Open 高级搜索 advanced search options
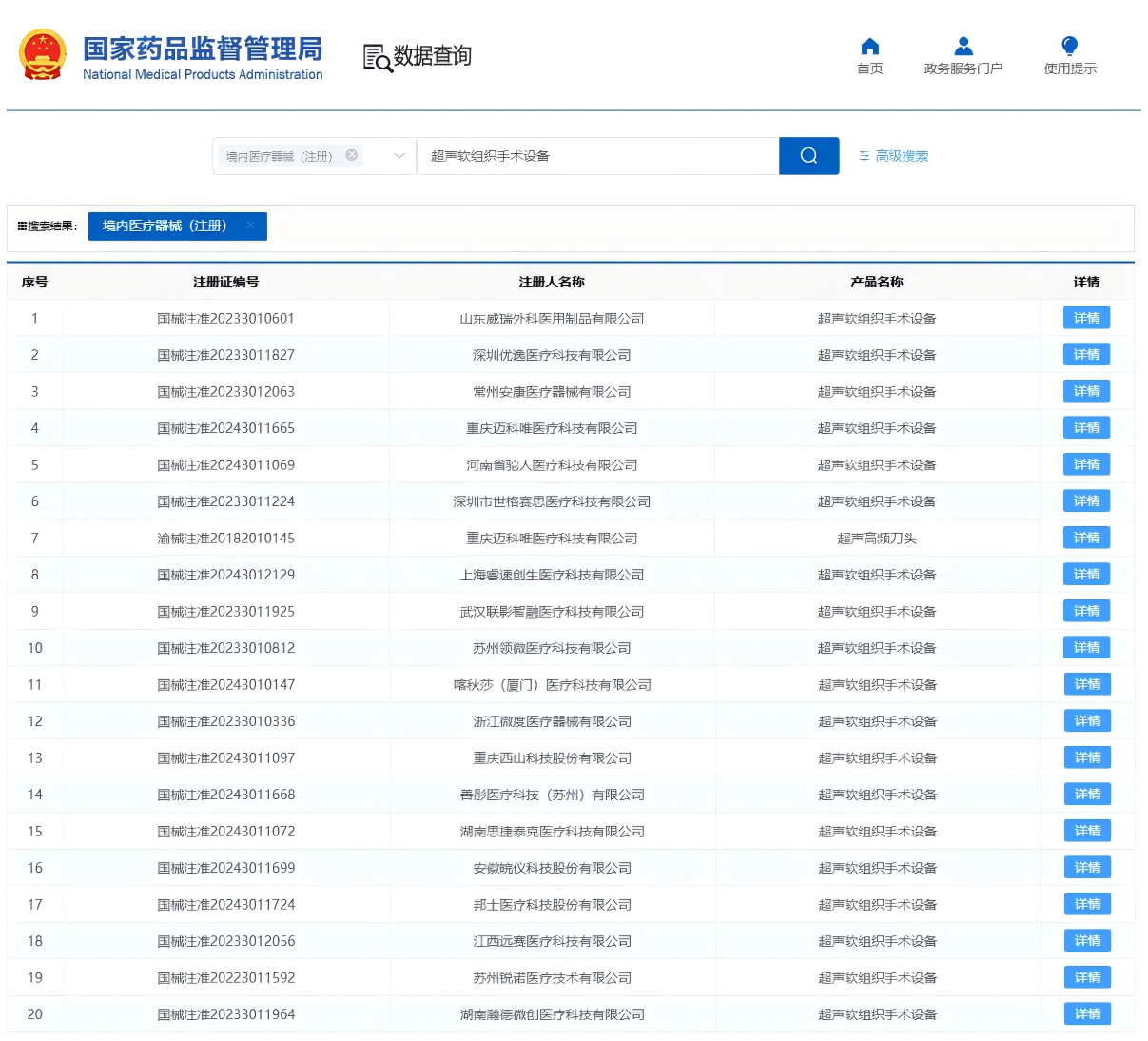Screen dimensions: 1148x1041 point(893,156)
